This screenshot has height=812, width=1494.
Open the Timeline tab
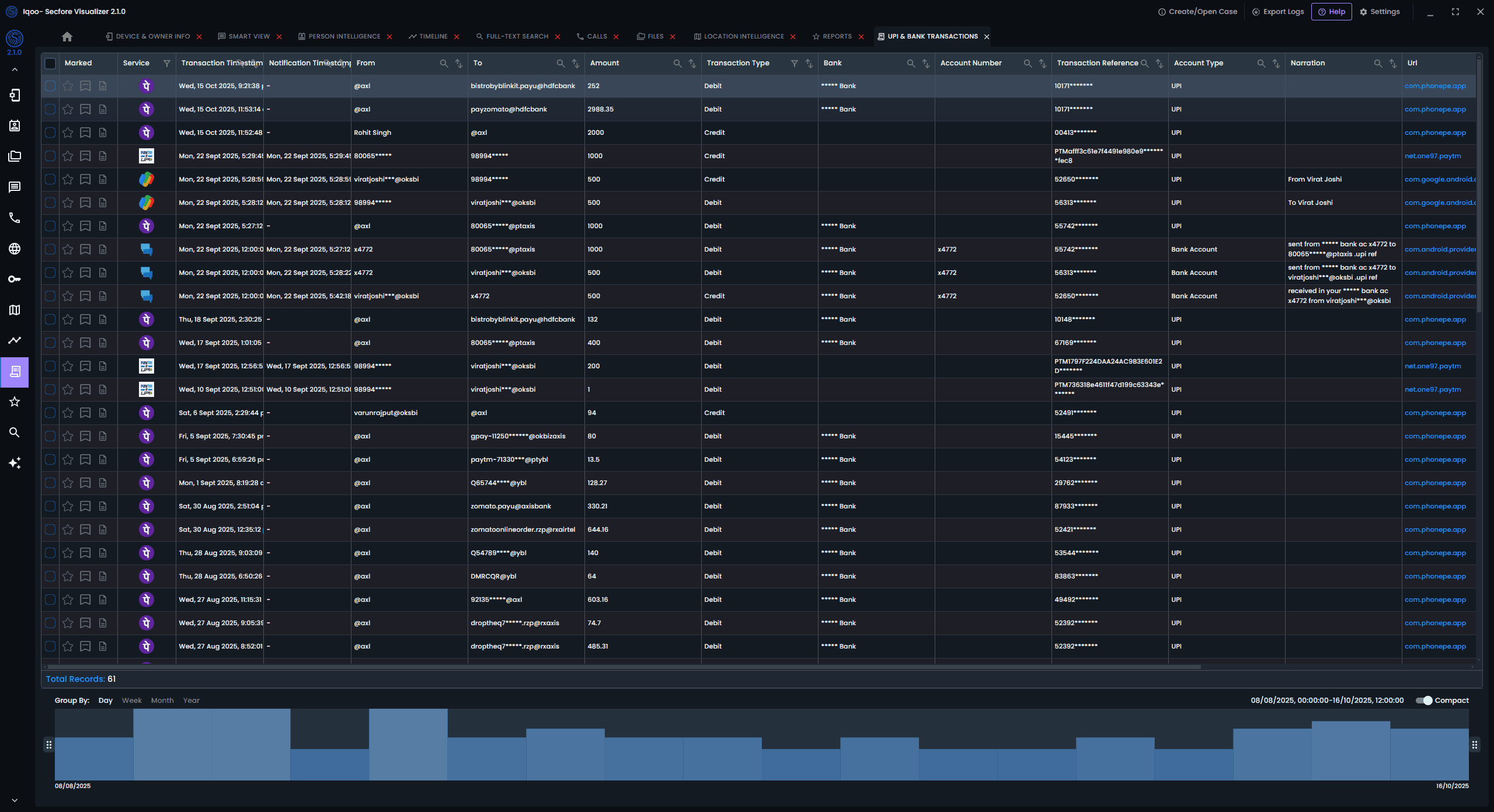(433, 36)
